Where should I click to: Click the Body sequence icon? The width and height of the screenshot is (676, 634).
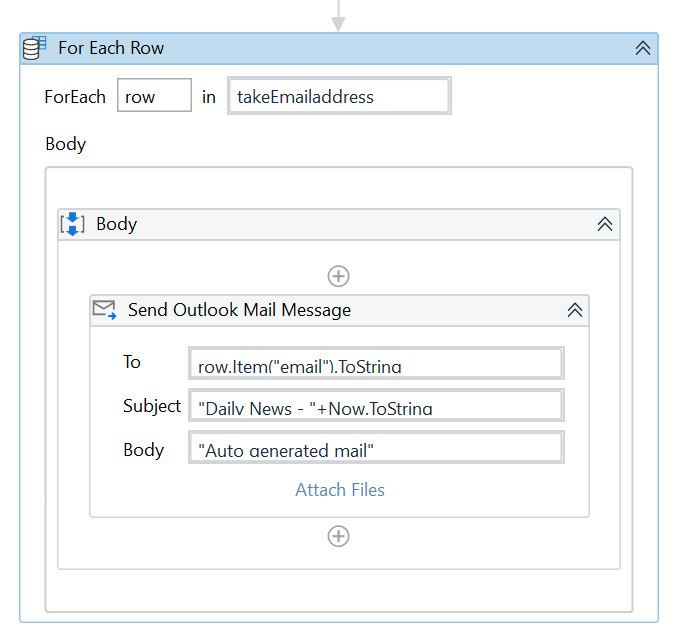click(x=72, y=224)
